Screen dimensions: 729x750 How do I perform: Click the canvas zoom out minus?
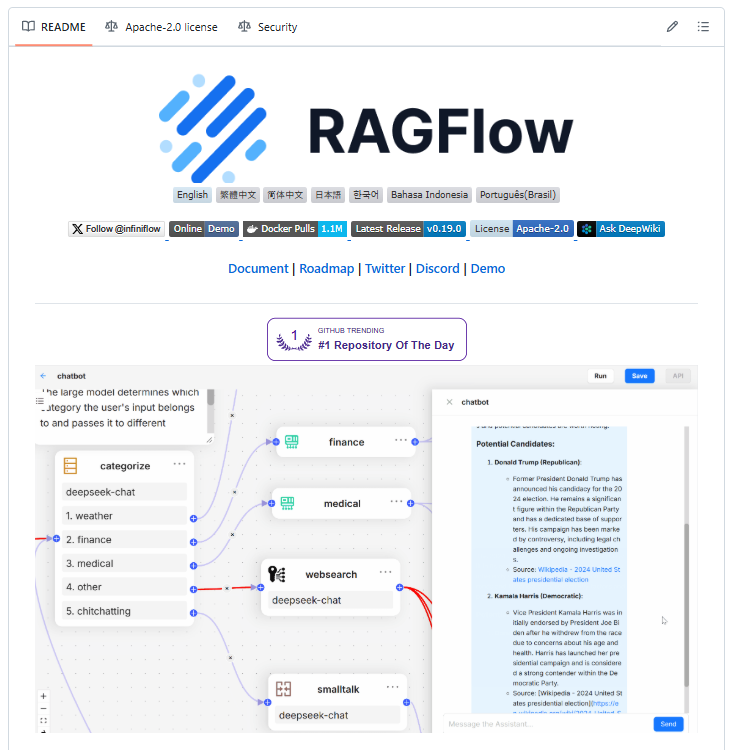43,708
